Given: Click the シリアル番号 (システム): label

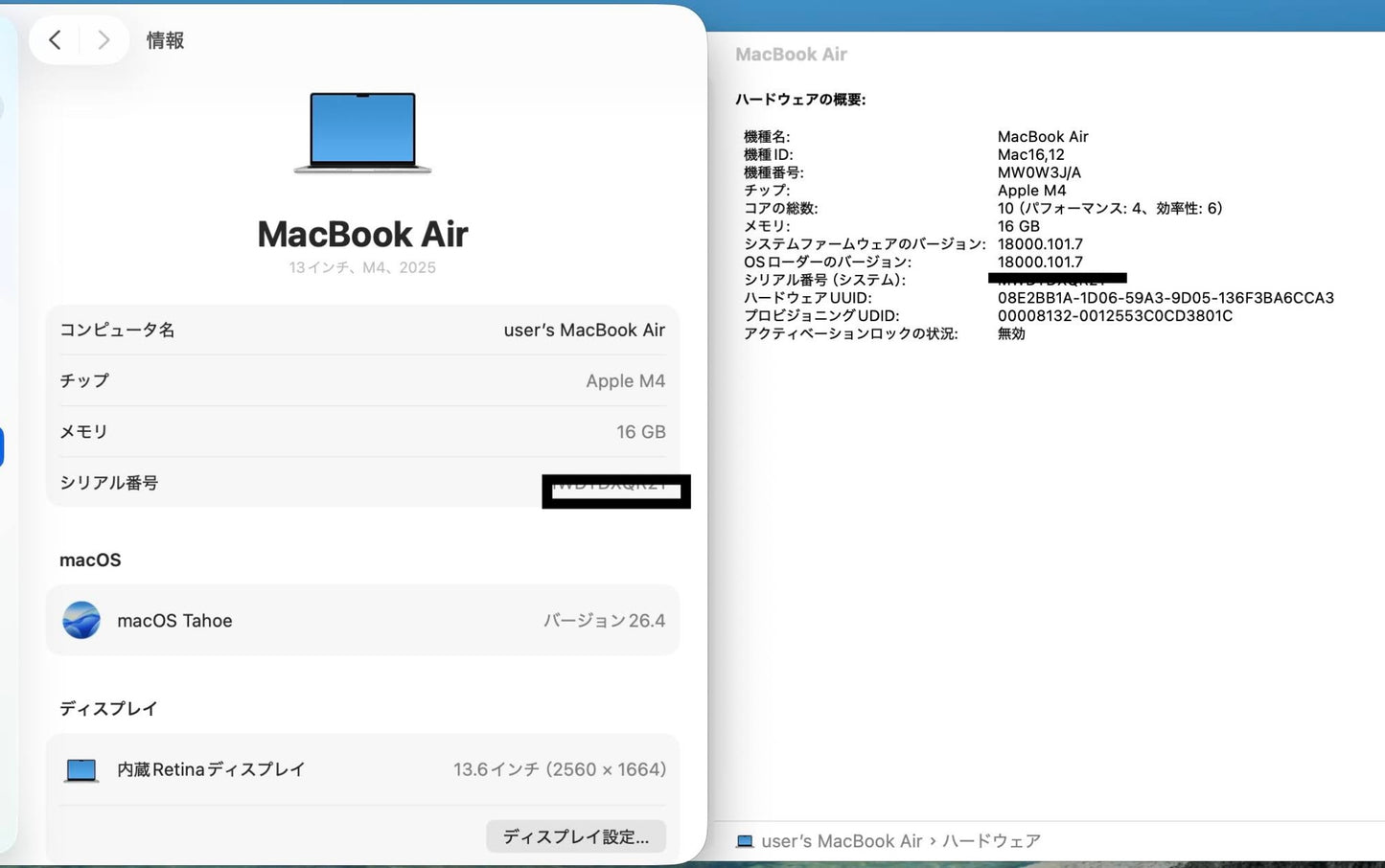Looking at the screenshot, I should tap(824, 280).
